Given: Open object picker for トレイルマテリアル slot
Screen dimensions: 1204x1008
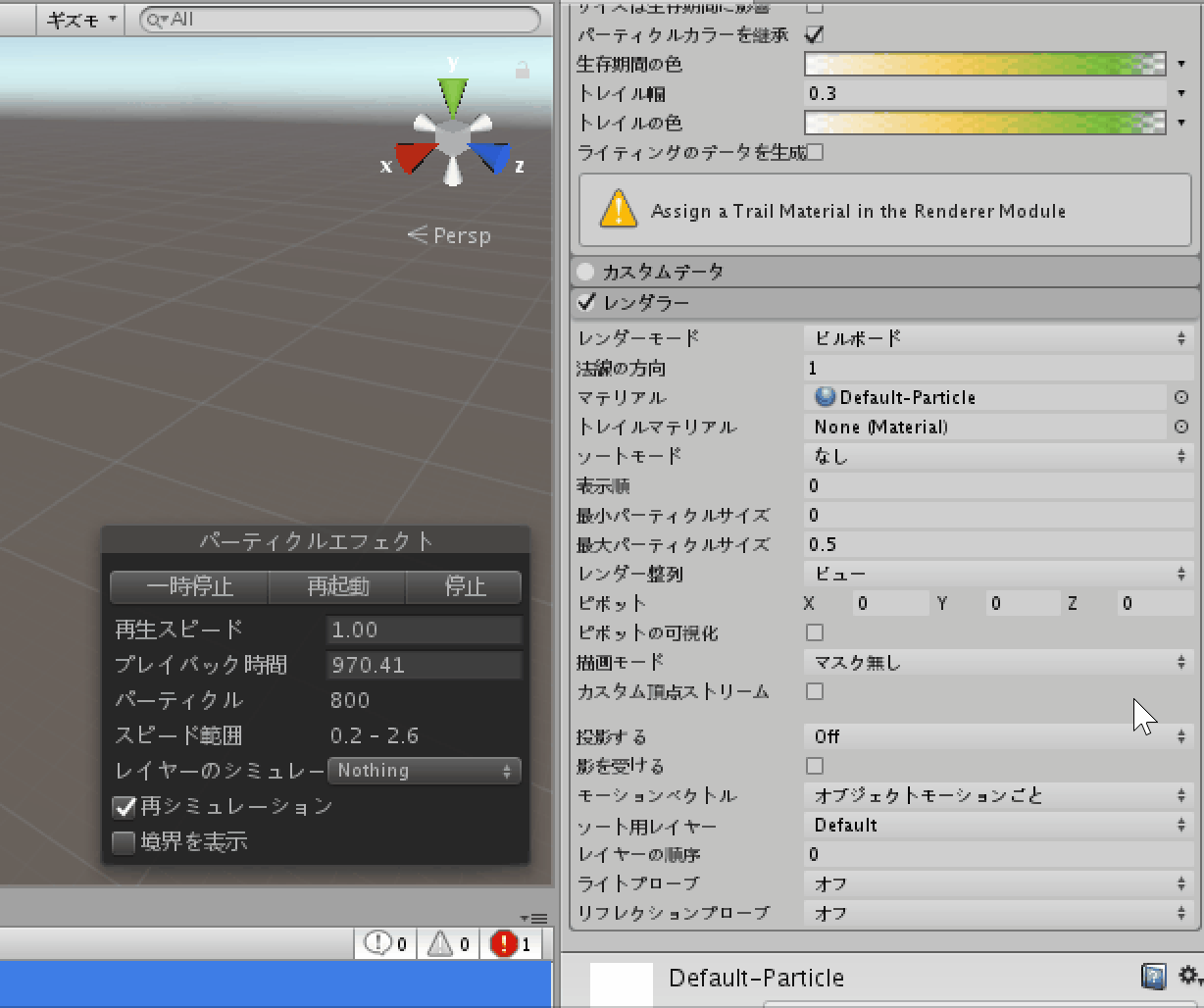Looking at the screenshot, I should 1181,427.
